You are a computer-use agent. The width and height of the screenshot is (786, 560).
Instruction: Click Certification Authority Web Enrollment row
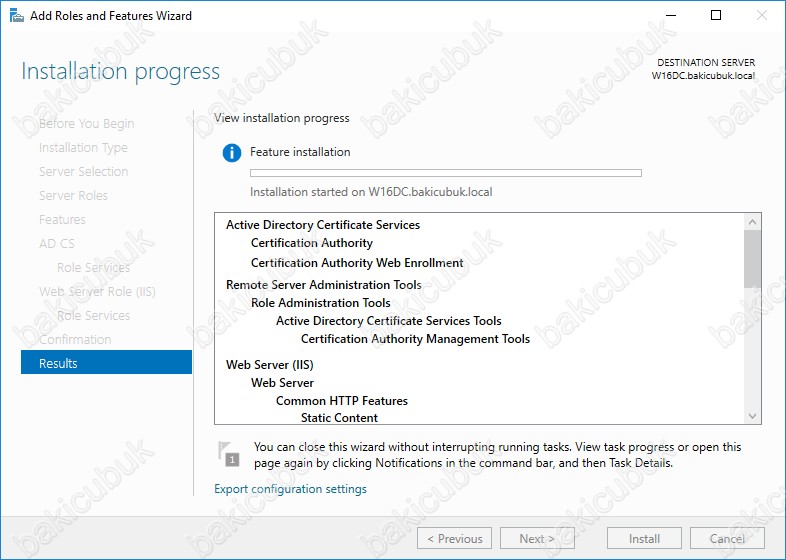point(357,263)
